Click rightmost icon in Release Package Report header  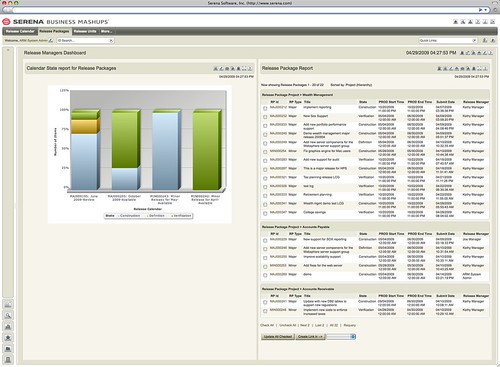pos(485,68)
